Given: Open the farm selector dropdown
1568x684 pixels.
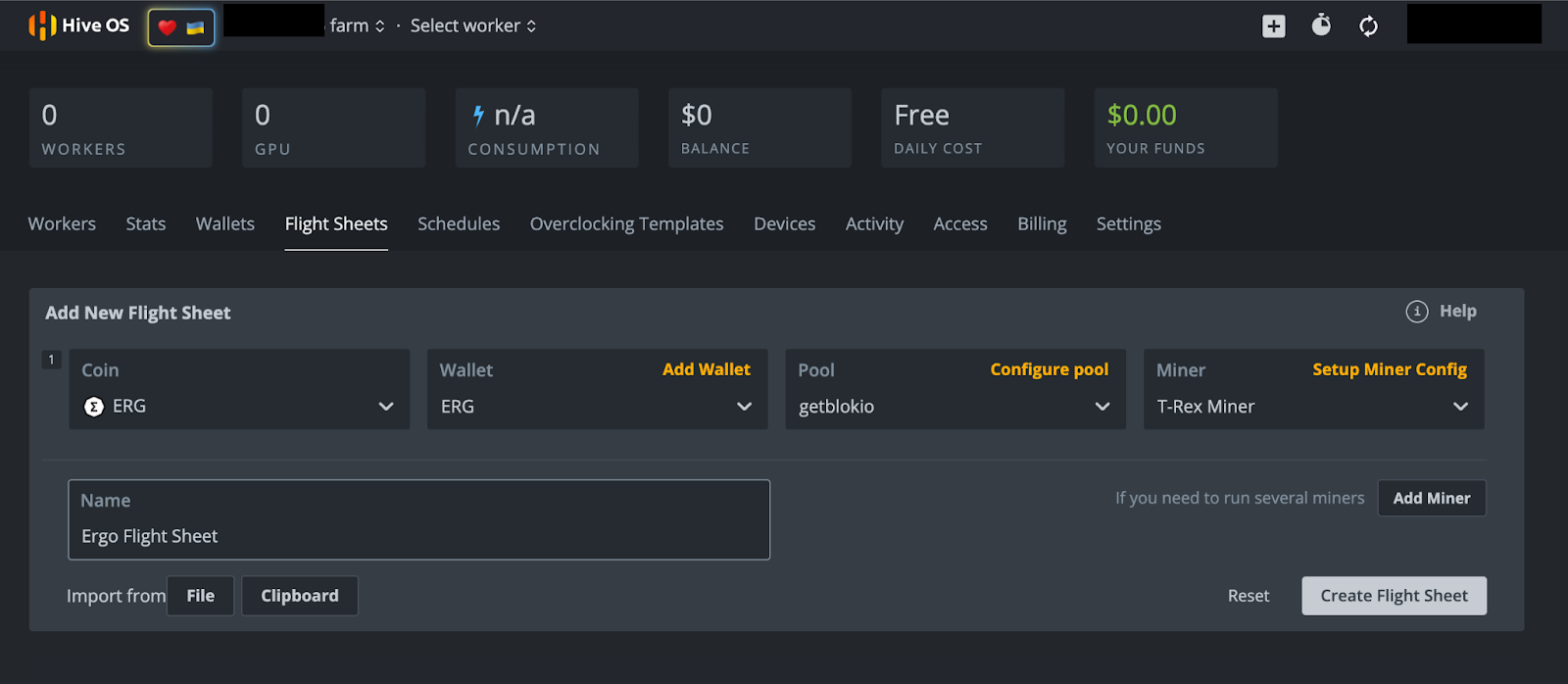Looking at the screenshot, I should (357, 25).
